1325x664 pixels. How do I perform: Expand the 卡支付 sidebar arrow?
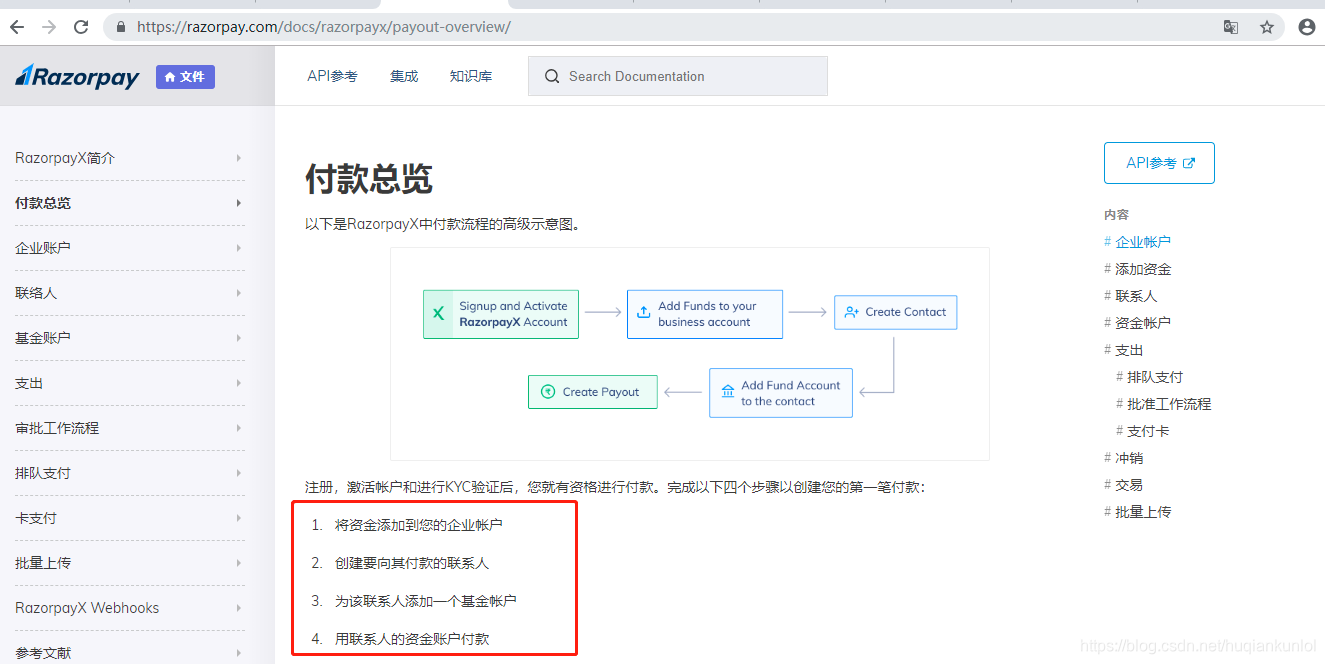238,518
